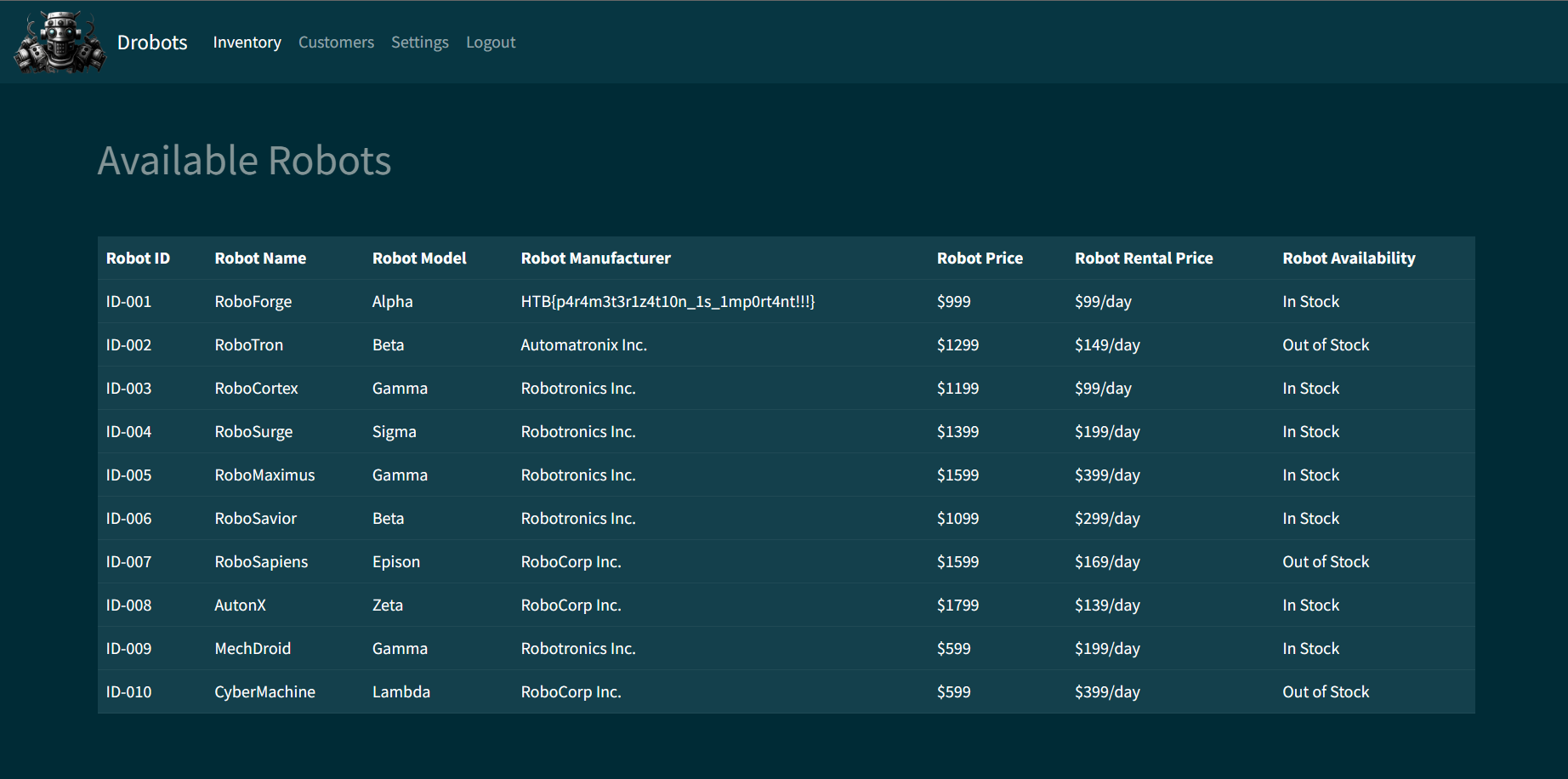Click the HTB flag manufacturer text
1568x779 pixels.
[x=667, y=302]
